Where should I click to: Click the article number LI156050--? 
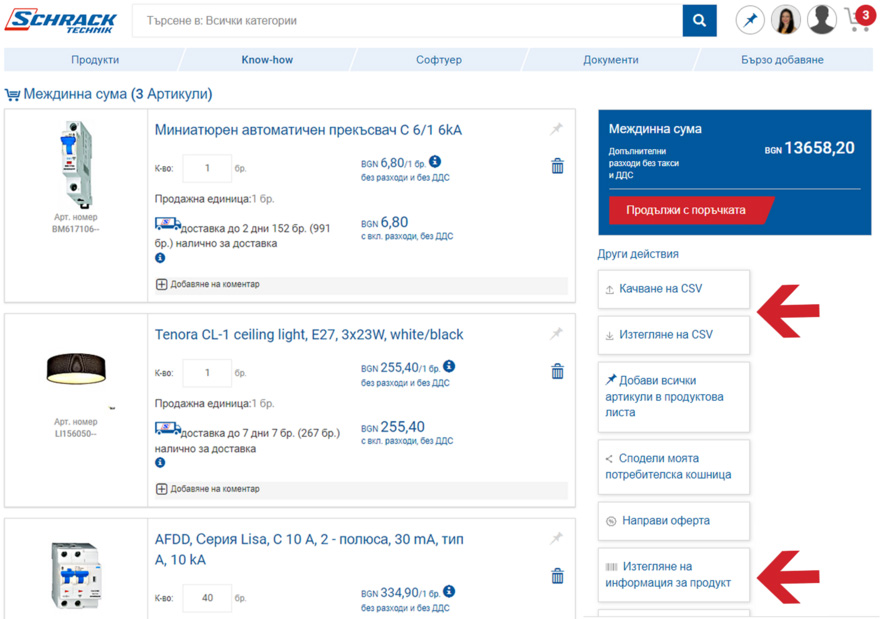[x=76, y=434]
